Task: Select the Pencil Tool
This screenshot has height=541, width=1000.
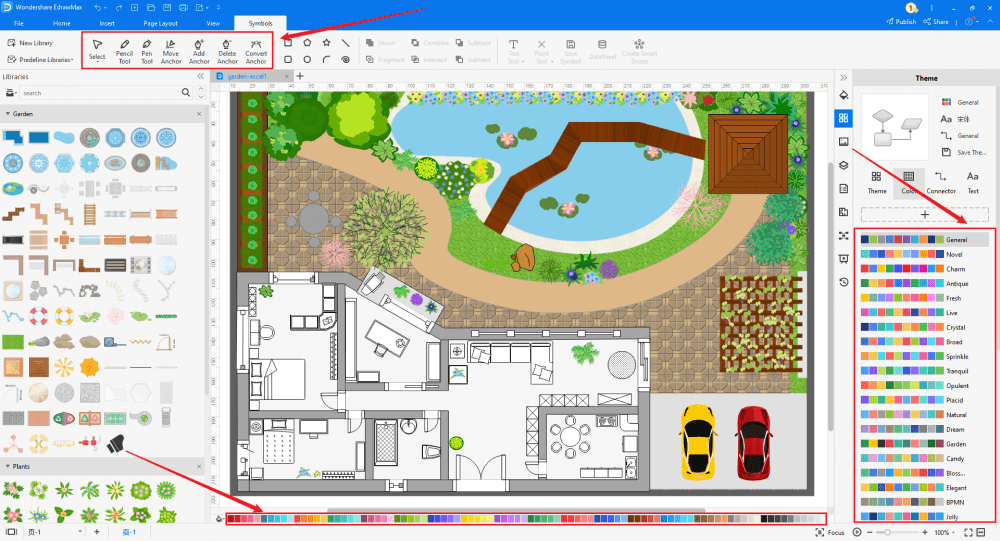Action: [x=124, y=51]
